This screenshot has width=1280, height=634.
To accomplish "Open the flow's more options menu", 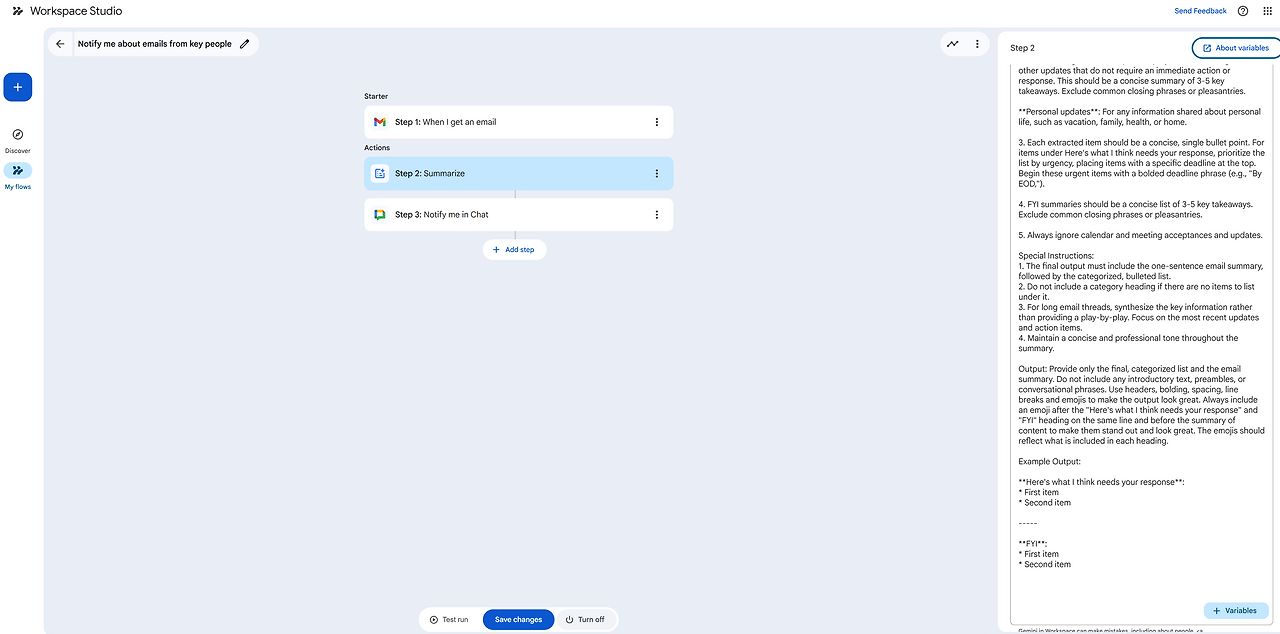I will click(x=977, y=44).
